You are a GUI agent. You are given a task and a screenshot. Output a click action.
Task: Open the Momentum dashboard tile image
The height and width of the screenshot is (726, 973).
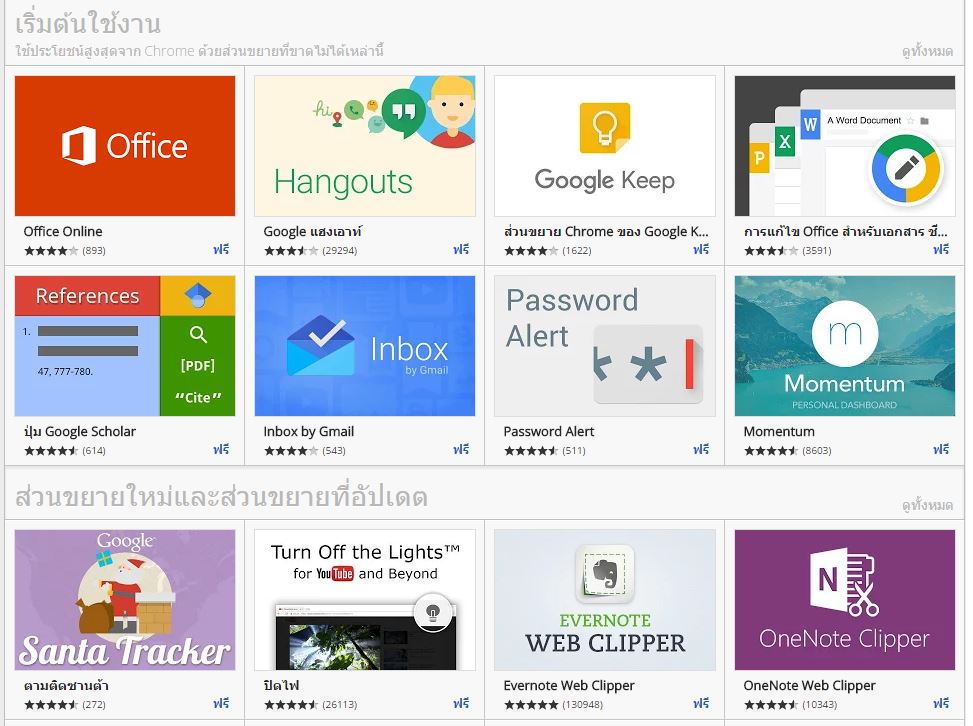click(845, 346)
